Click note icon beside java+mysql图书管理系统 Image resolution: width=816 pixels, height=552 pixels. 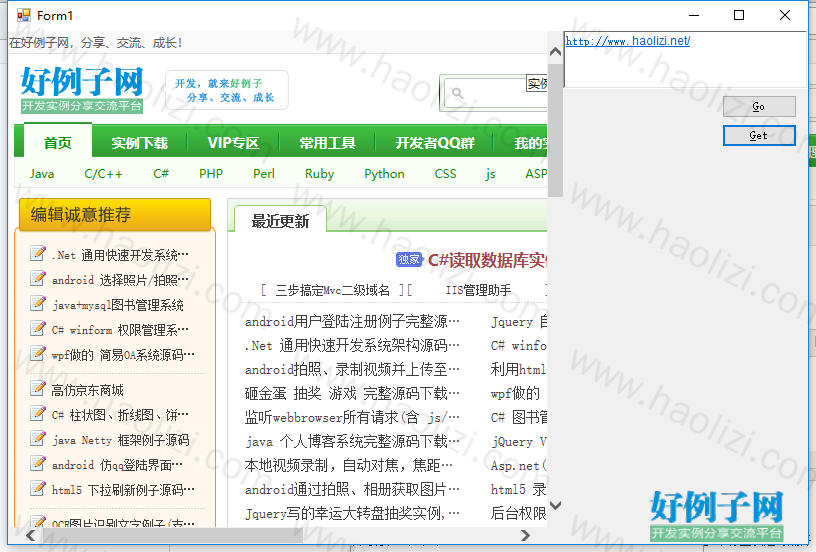tap(38, 303)
